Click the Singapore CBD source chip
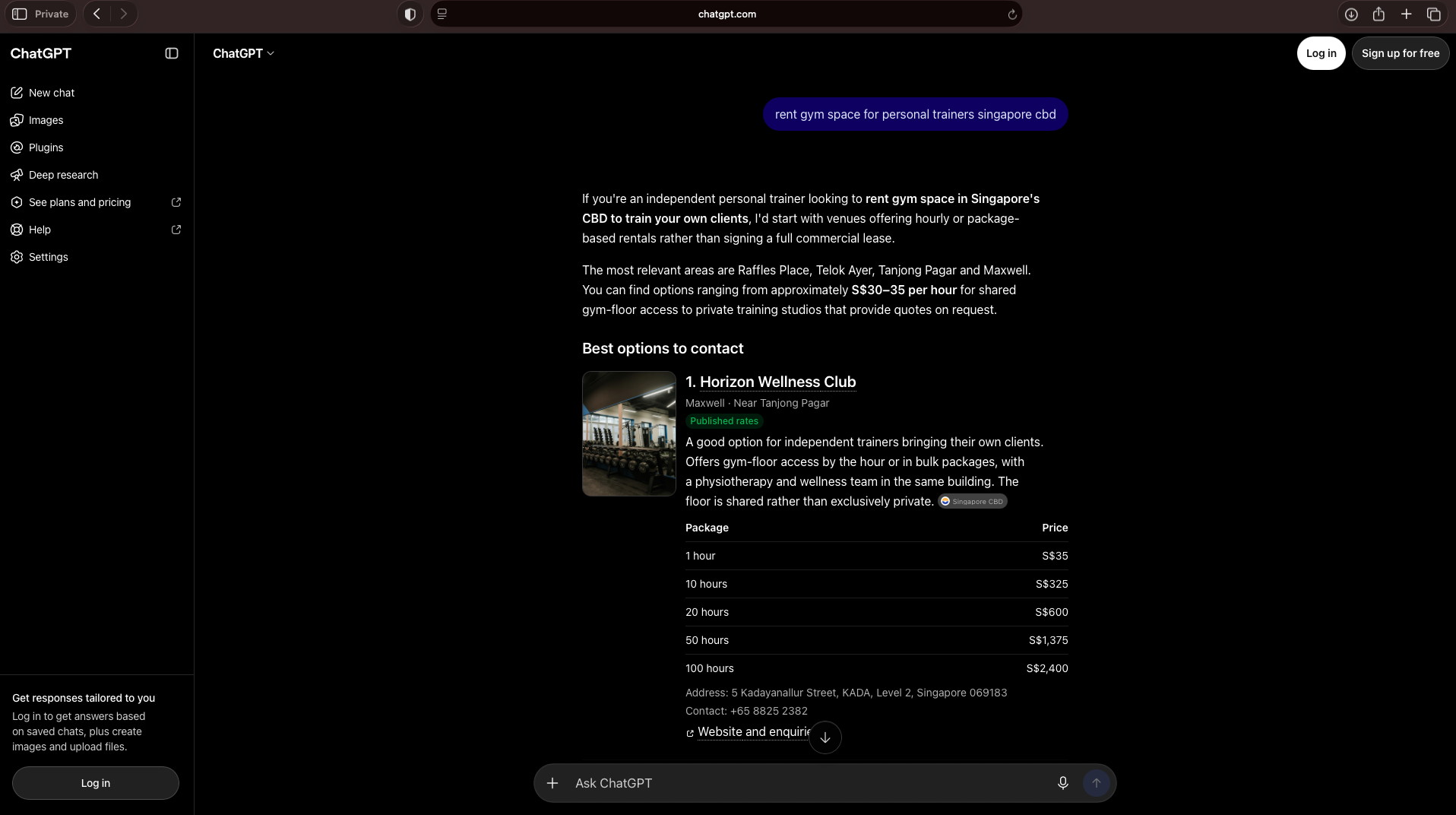The image size is (1456, 815). [972, 501]
